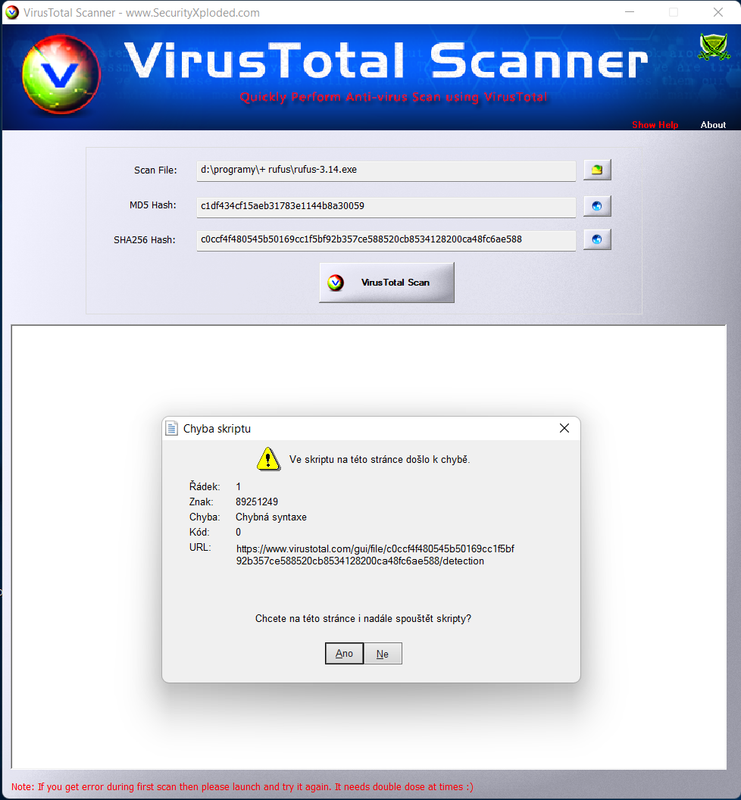Focus the Scan File path field

point(386,170)
